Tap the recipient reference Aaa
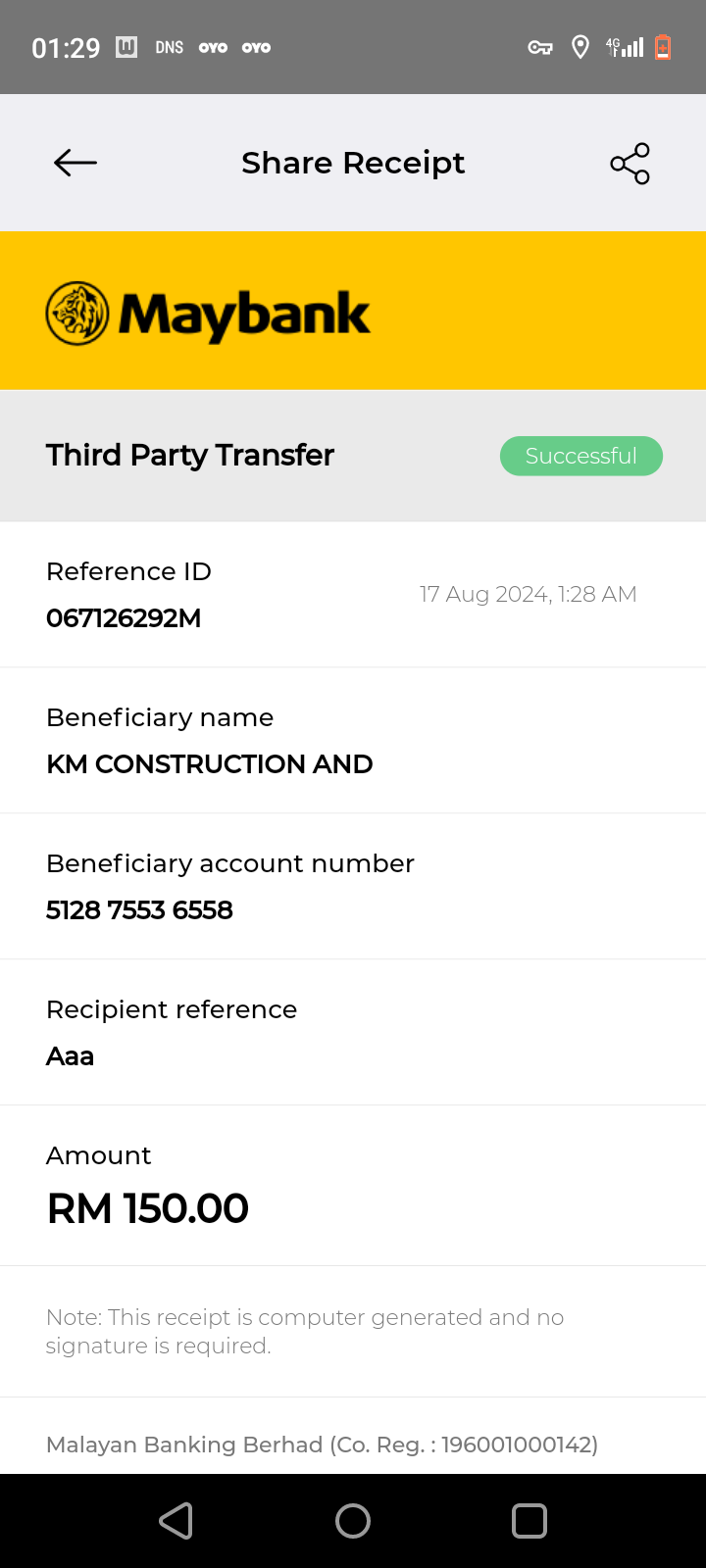The height and width of the screenshot is (1568, 706). [x=71, y=1056]
